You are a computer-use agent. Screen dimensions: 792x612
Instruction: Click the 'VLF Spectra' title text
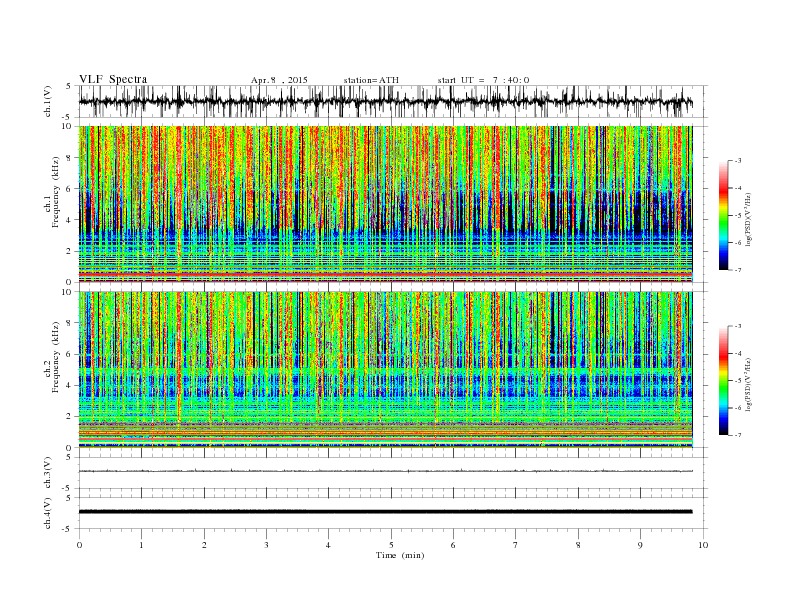pos(113,79)
